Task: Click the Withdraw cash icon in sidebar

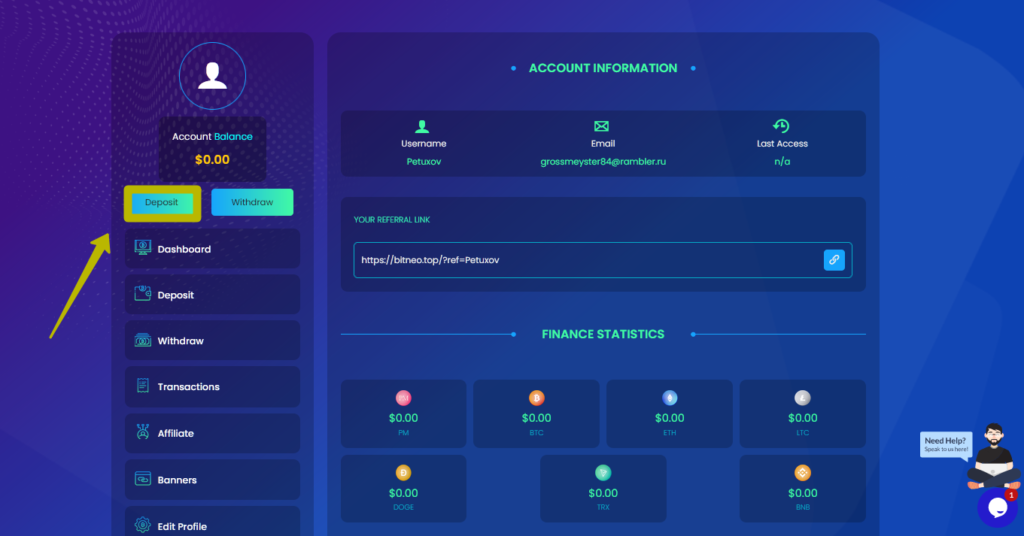Action: [142, 340]
